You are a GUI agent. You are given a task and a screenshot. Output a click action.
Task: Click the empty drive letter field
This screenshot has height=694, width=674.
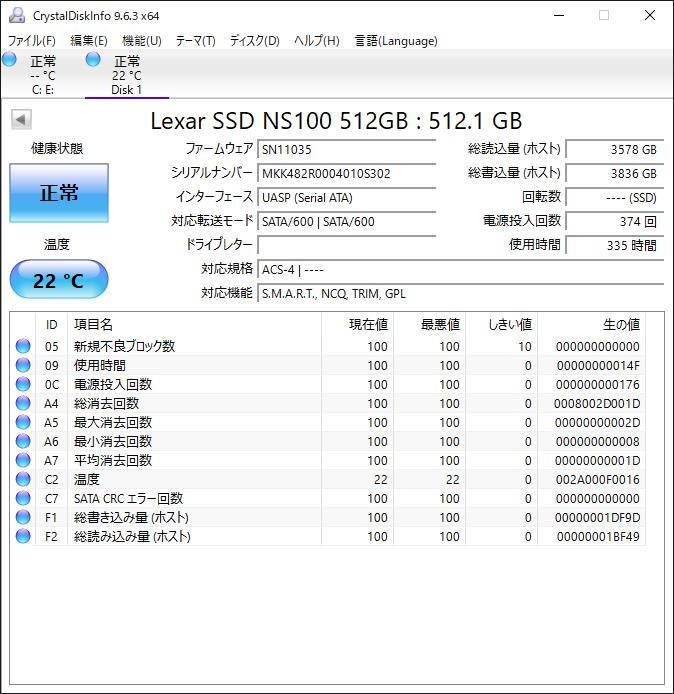[347, 245]
